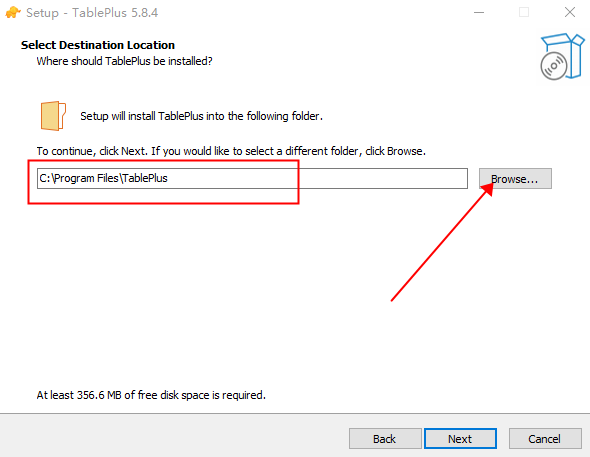Click the installer box and disc graphic
Screen dimensions: 590x457
pos(562,56)
